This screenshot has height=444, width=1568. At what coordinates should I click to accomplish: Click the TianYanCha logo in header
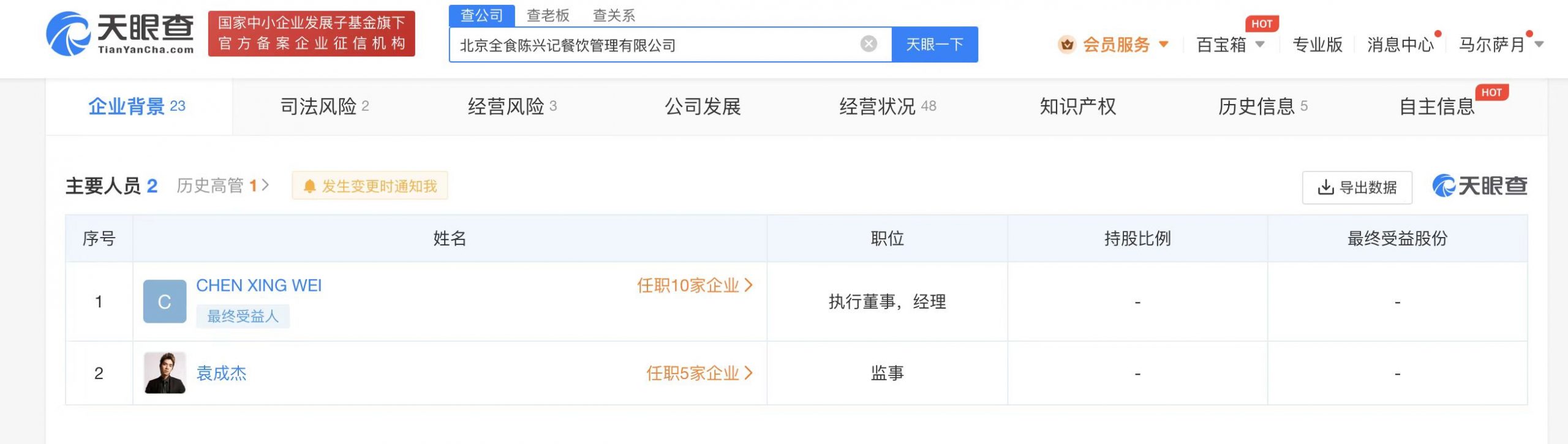pos(120,34)
